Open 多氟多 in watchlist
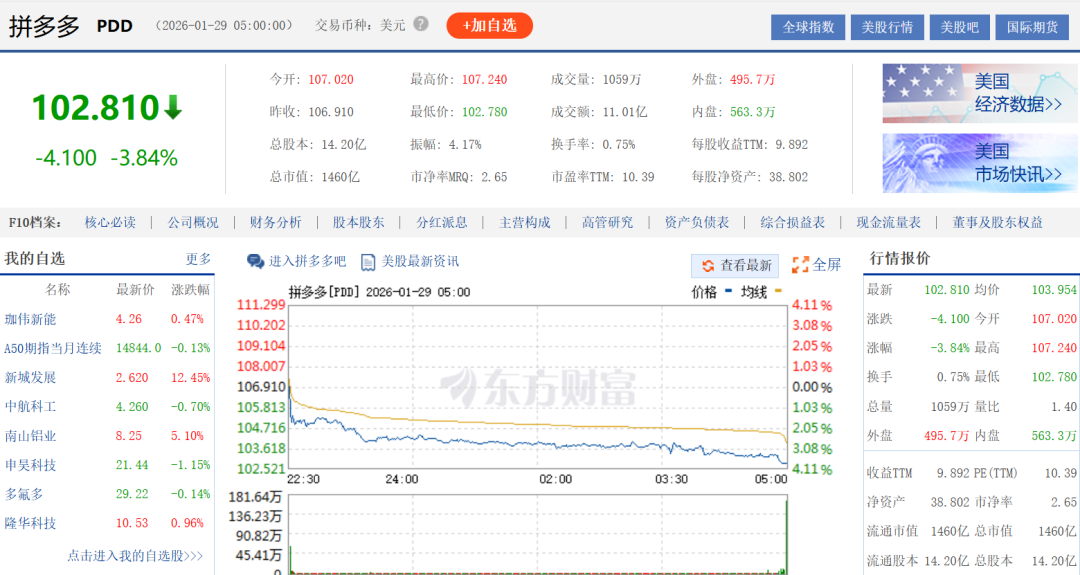 click(x=24, y=494)
